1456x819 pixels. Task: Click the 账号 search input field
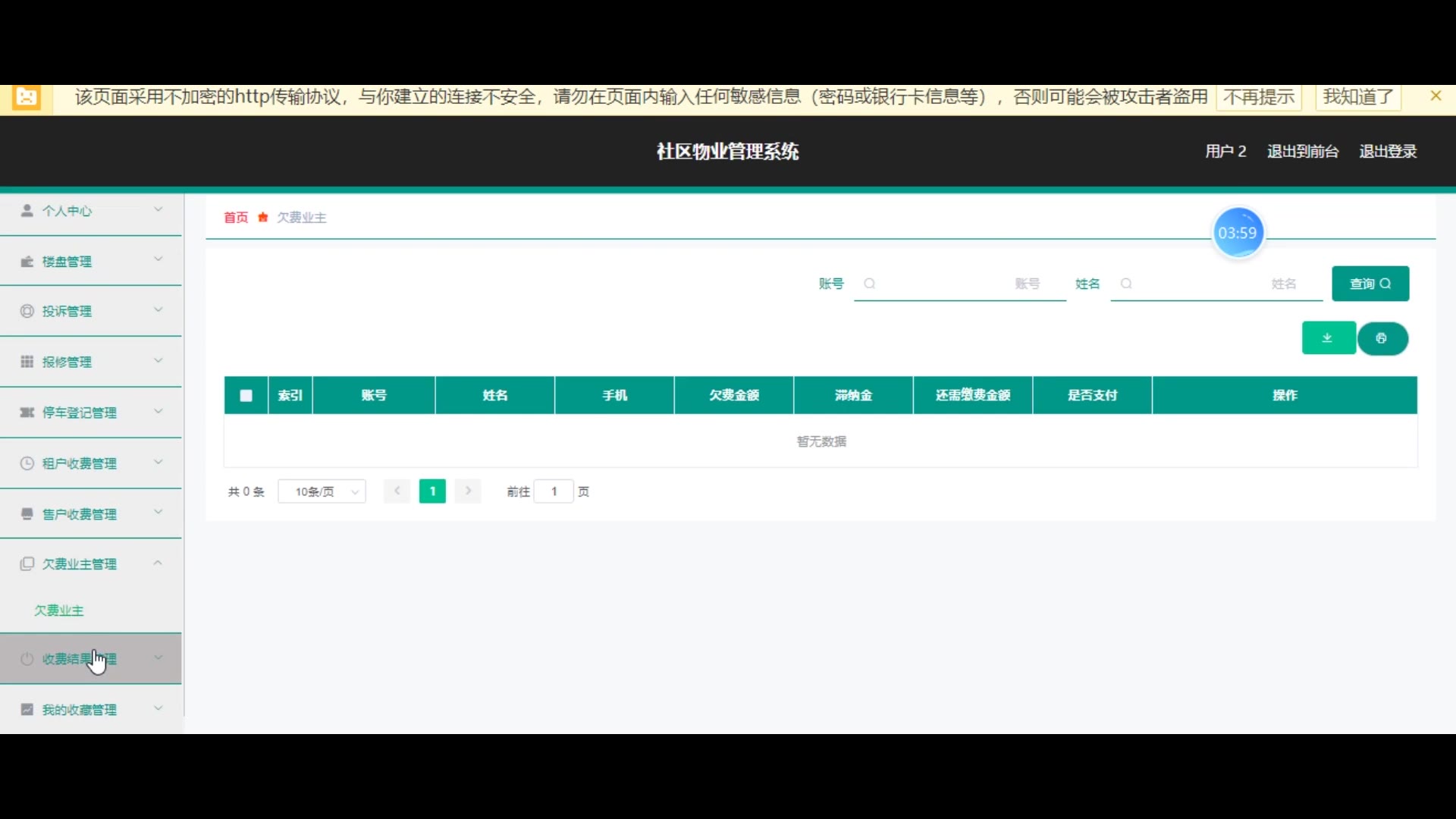tap(959, 284)
